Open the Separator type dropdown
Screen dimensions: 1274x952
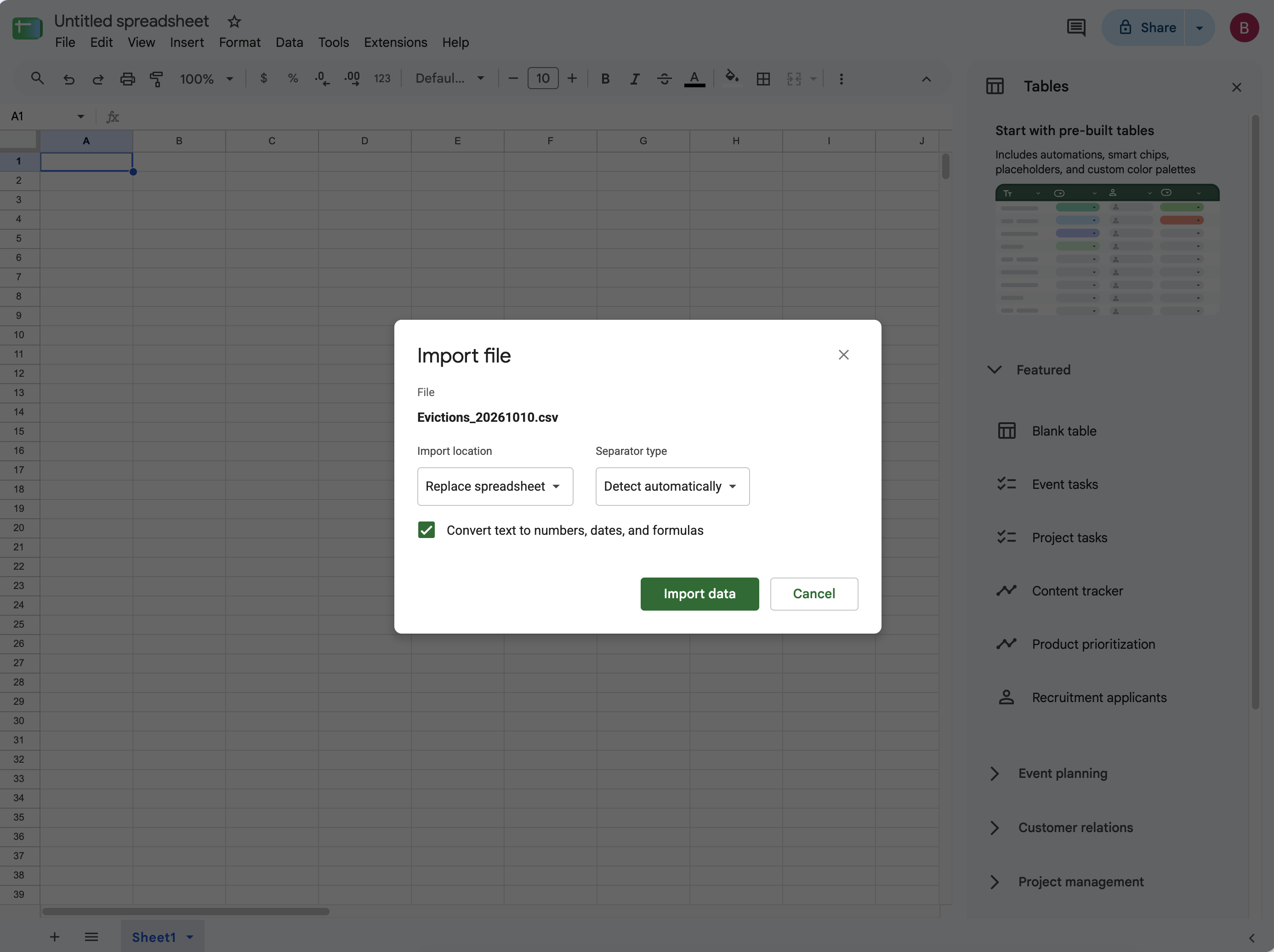[672, 486]
